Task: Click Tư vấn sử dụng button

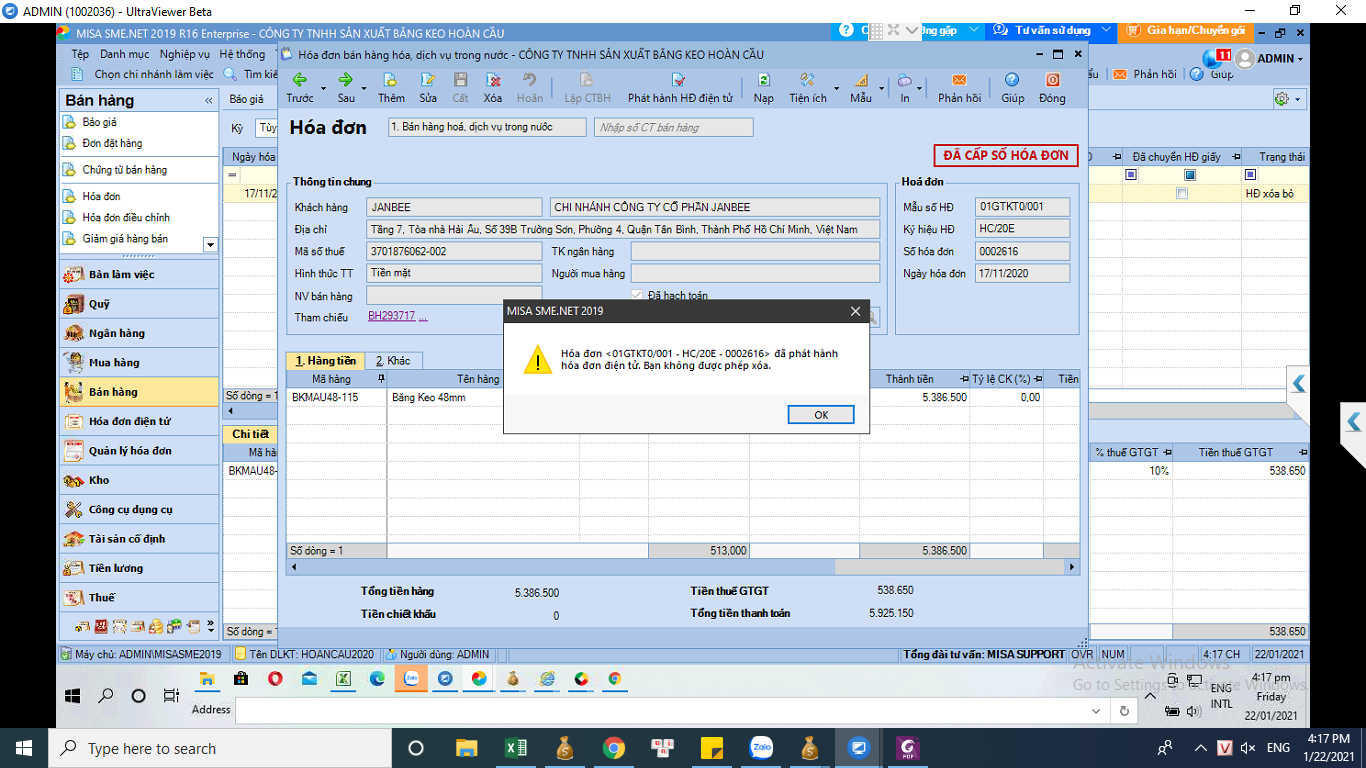Action: (1050, 31)
